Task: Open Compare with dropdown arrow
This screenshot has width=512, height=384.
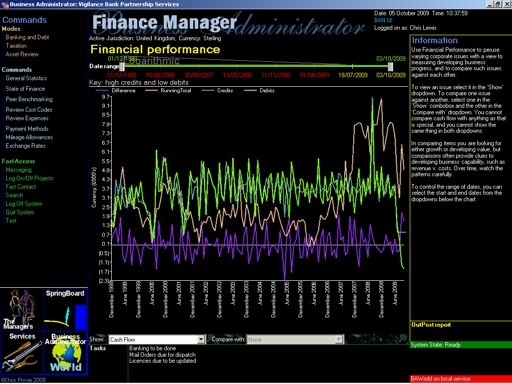Action: (339, 340)
